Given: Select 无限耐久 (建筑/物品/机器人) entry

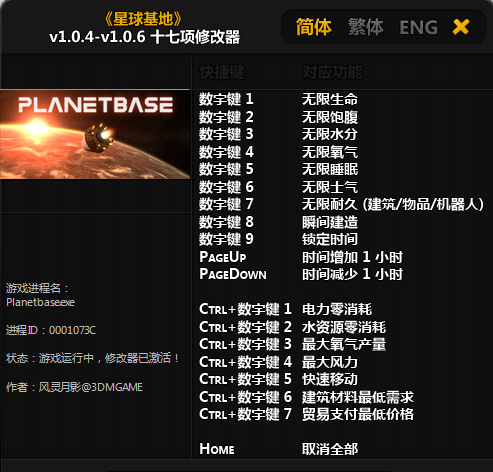Looking at the screenshot, I should (393, 204).
